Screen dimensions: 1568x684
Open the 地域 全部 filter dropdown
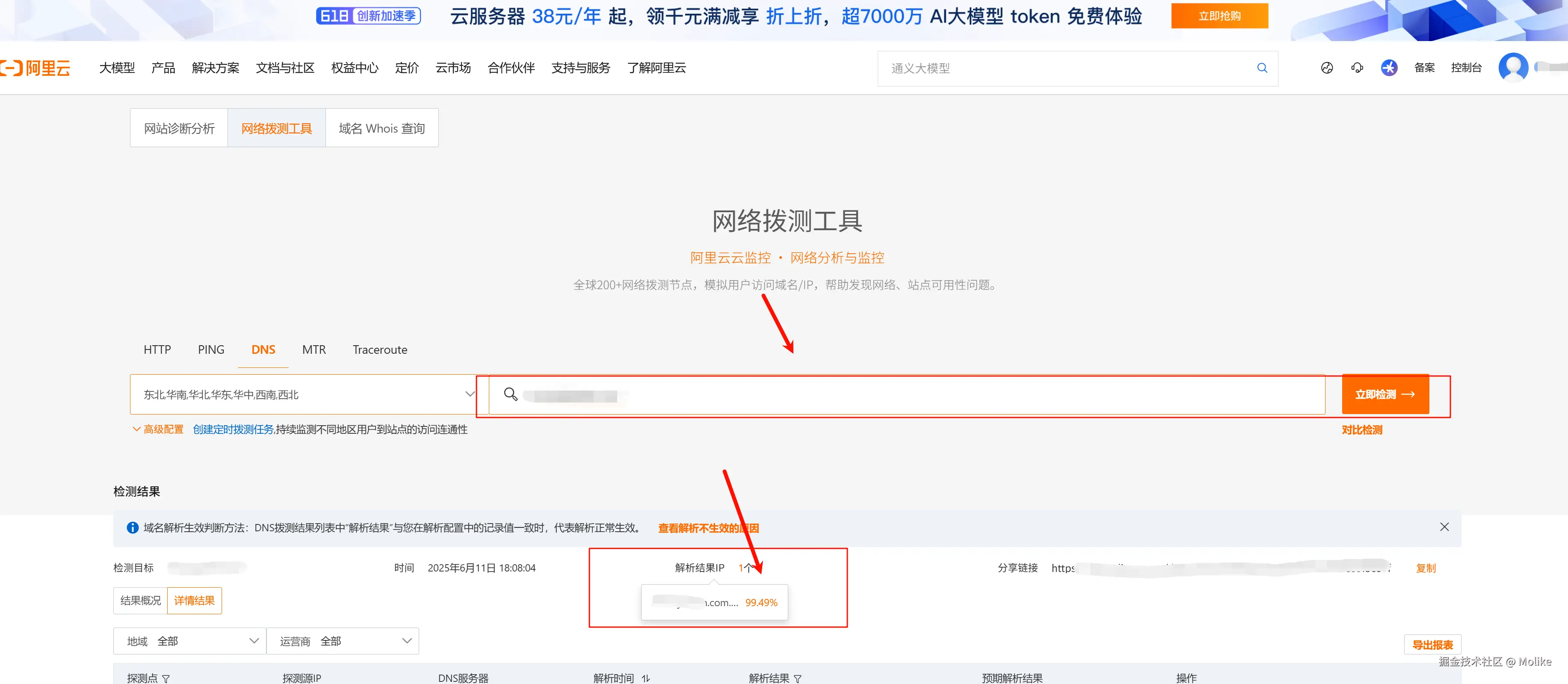pos(189,641)
